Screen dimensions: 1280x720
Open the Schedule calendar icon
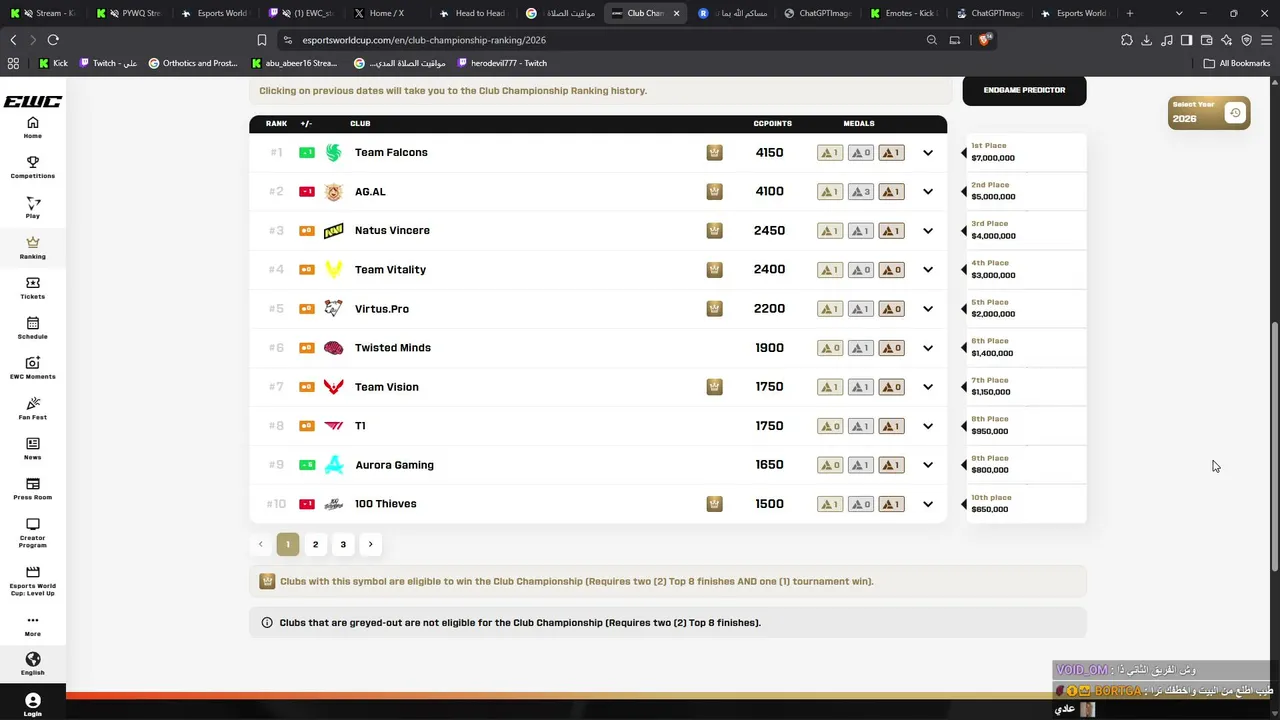[33, 328]
